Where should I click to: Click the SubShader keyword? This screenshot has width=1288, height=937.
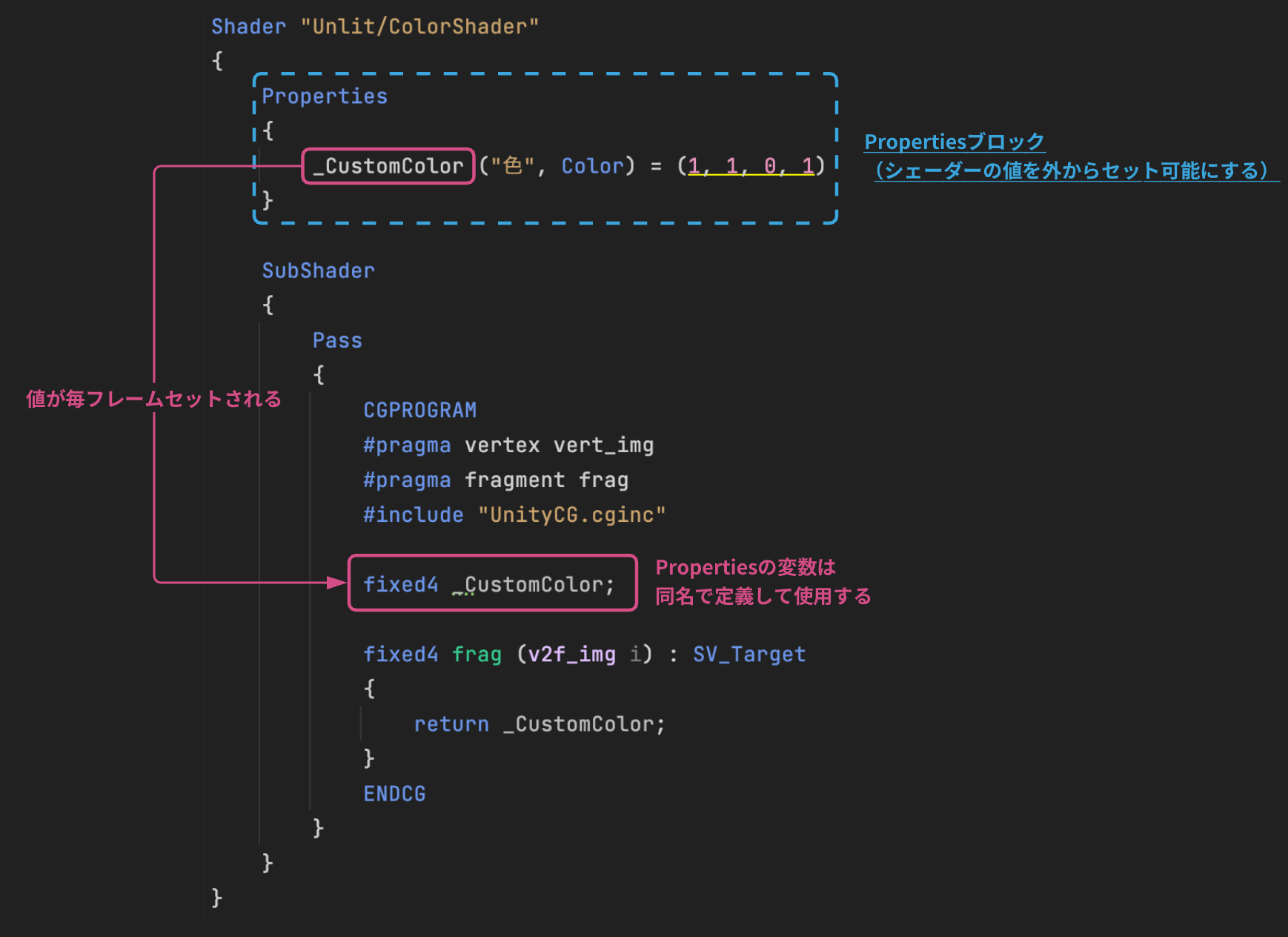point(319,271)
